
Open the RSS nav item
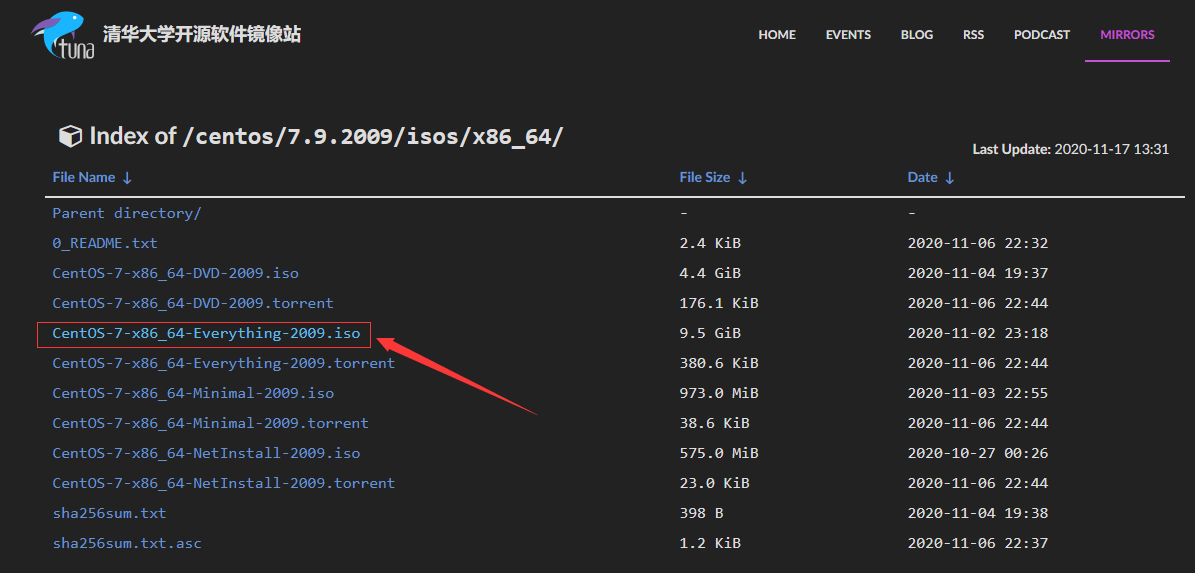click(973, 35)
